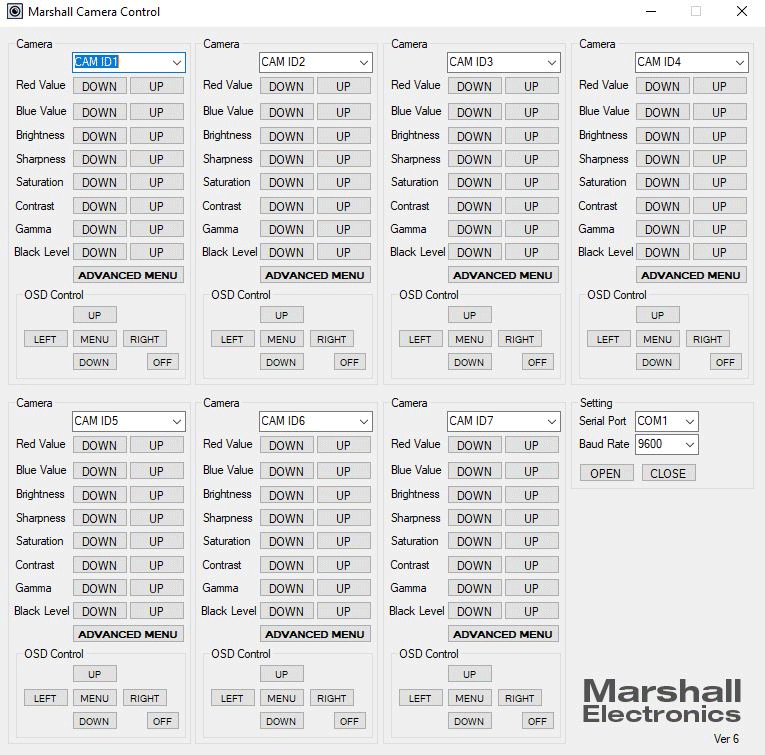
Task: Click OSD Control DOWN for CAM ID4
Action: 657,362
